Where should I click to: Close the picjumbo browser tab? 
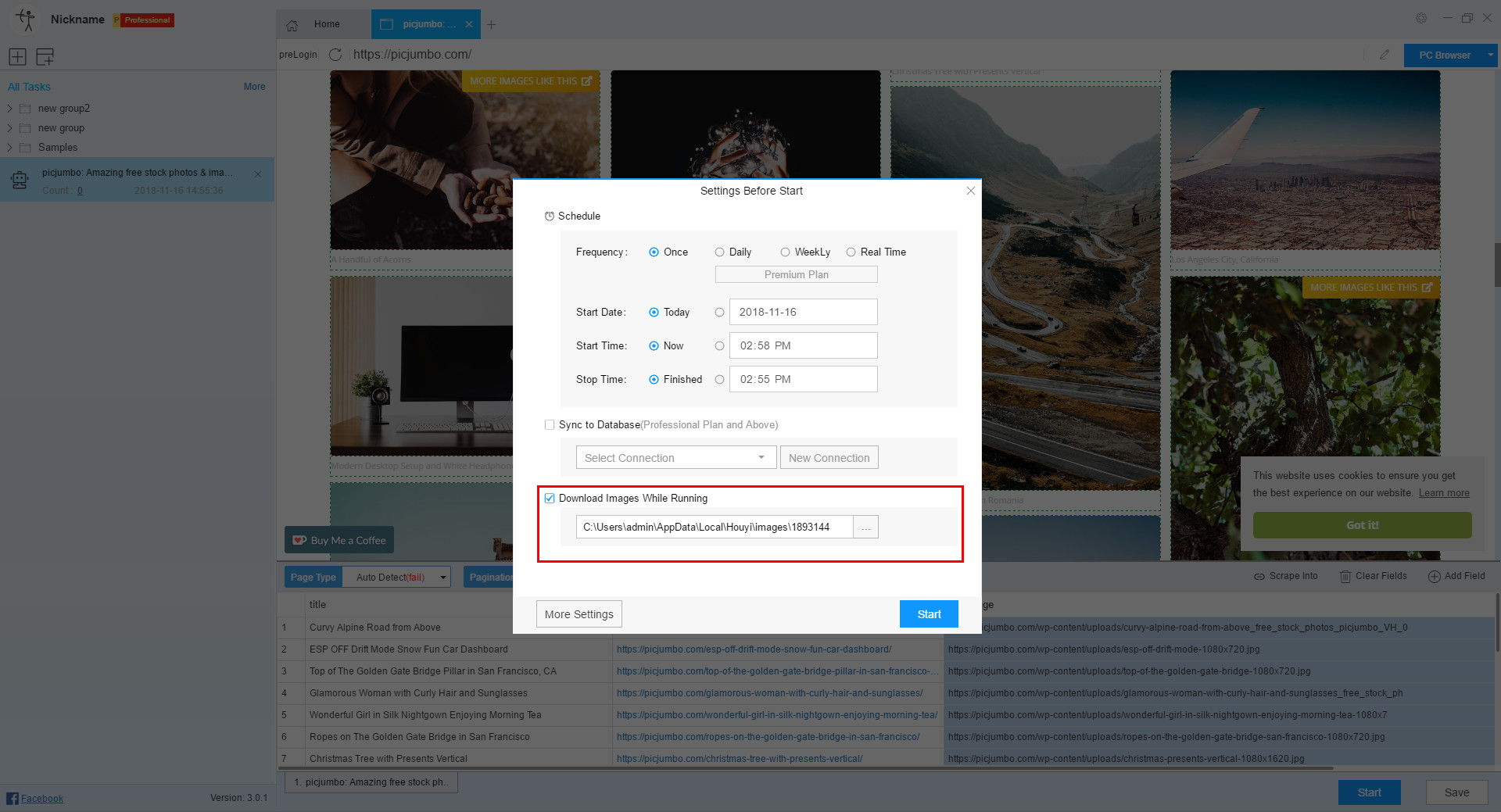[469, 24]
